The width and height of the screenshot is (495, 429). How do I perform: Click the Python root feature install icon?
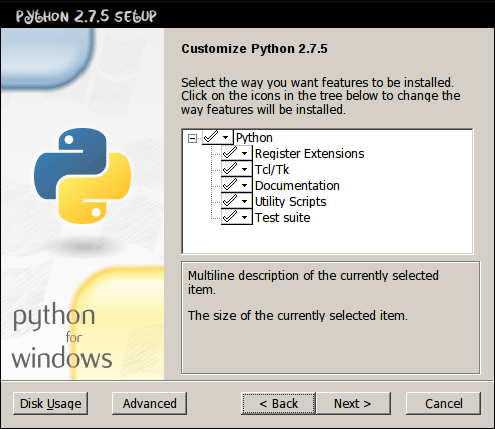click(217, 137)
